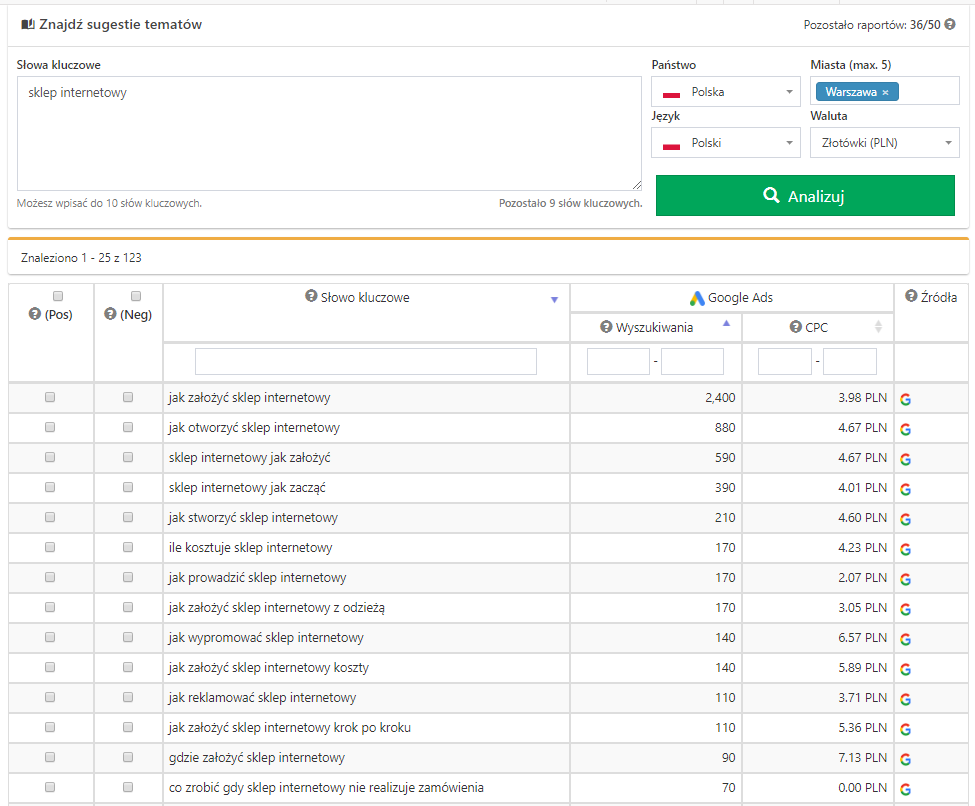Click Google source icon for 'jak założyć sklep internetowy'
This screenshot has width=975, height=806.
[x=905, y=399]
